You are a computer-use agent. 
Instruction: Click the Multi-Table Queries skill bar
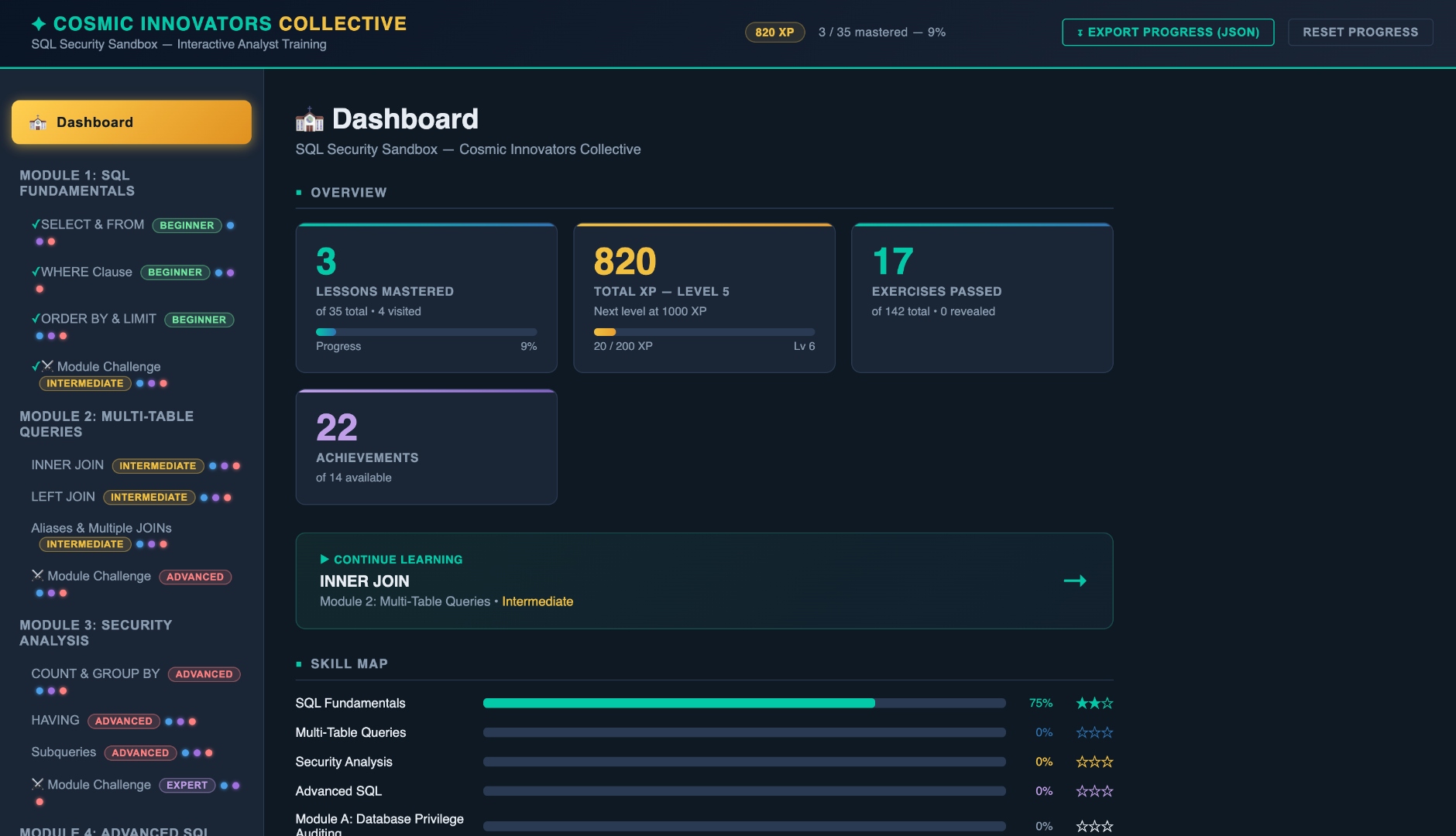point(744,732)
